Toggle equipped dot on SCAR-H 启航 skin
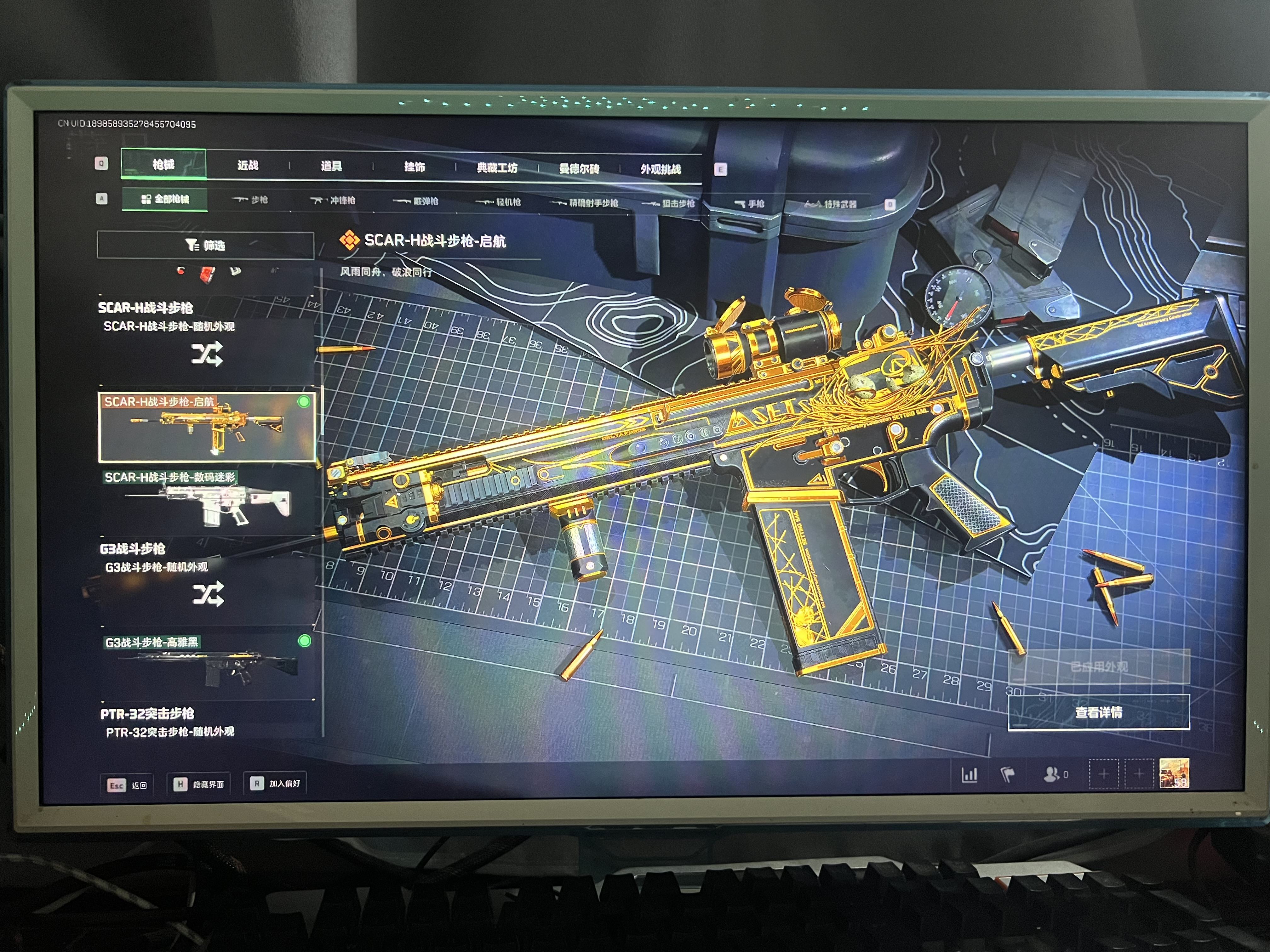The width and height of the screenshot is (1270, 952). 304,402
